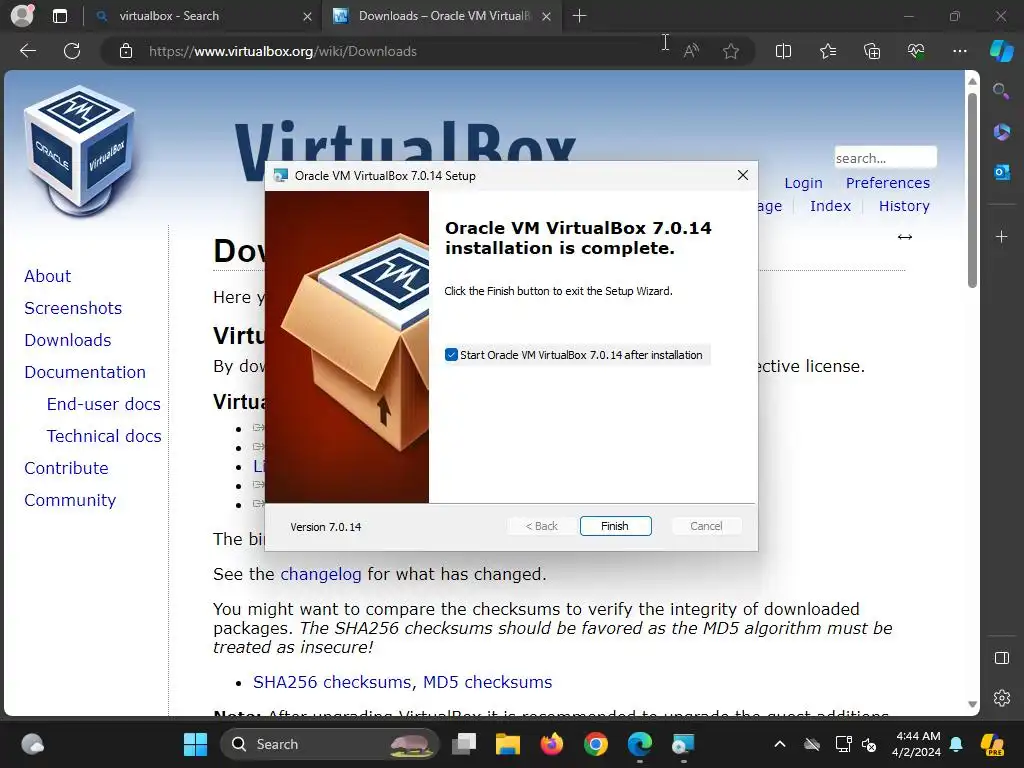
Task: Click the VirtualBox cube logo
Action: (80, 151)
